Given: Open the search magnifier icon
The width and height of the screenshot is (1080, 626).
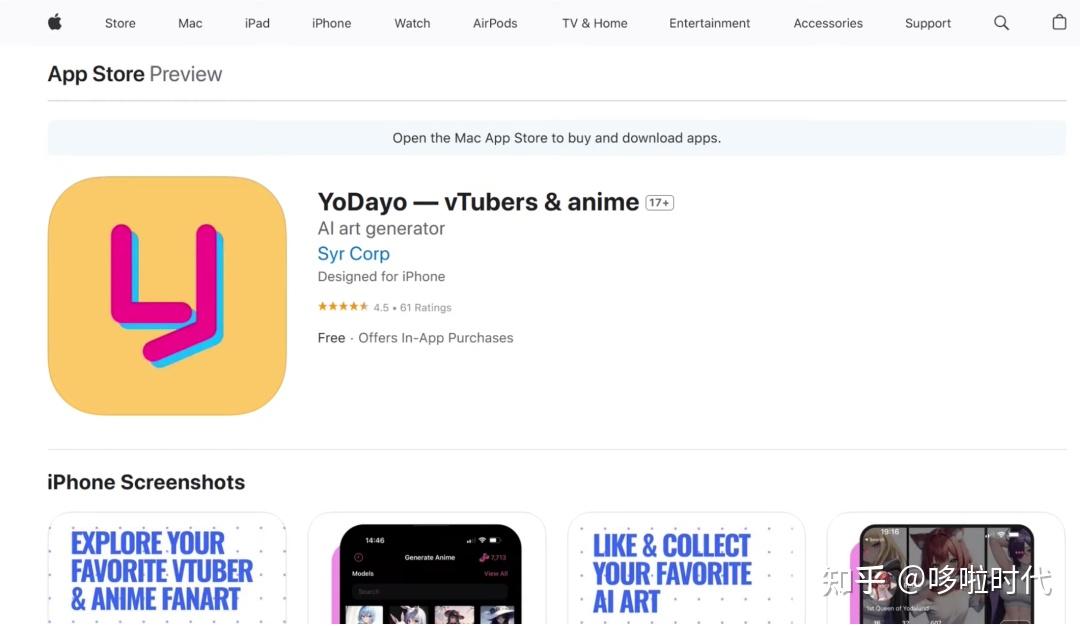Looking at the screenshot, I should 1001,23.
